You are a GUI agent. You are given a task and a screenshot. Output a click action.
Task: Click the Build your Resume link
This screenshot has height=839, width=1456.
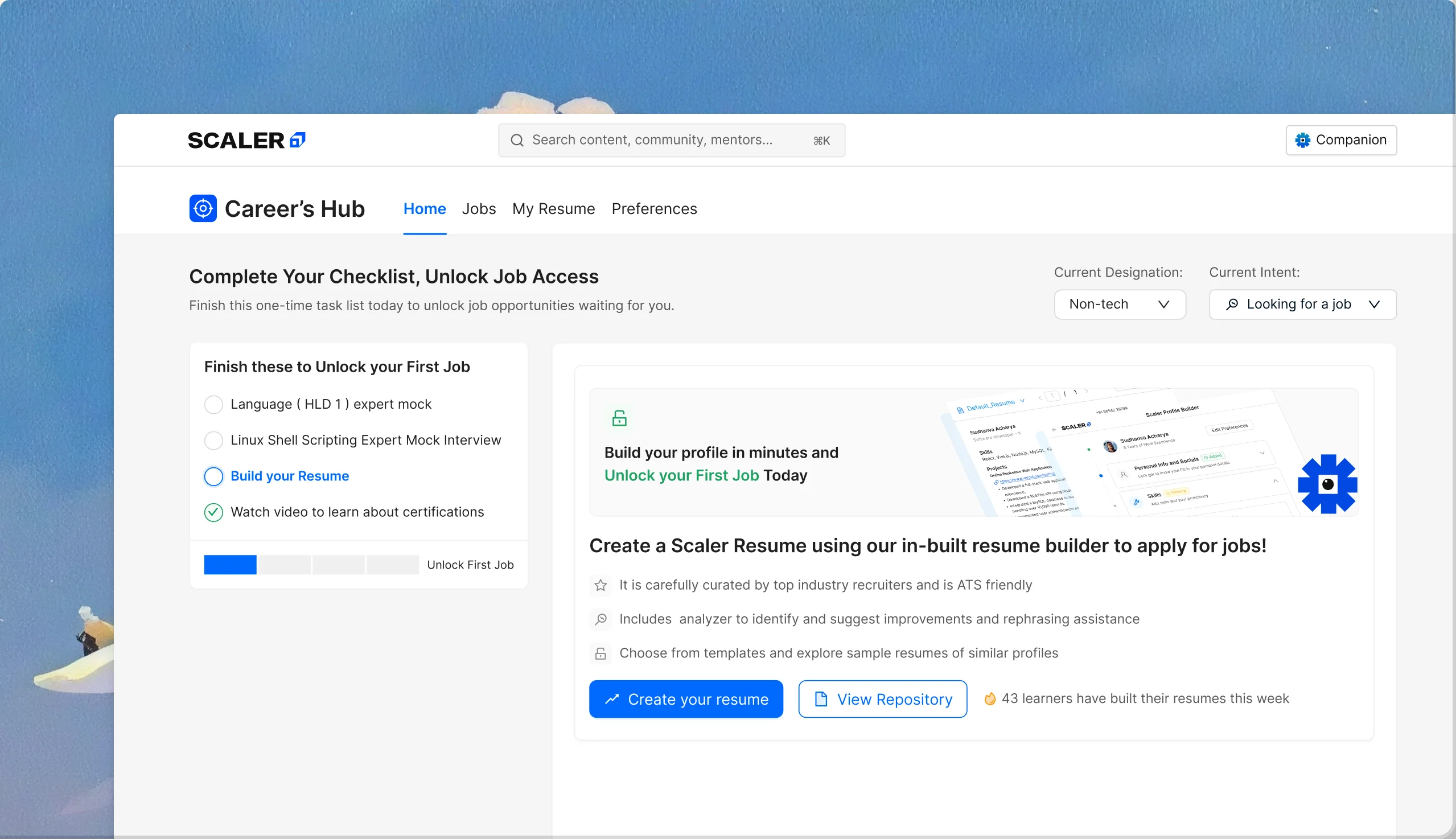pos(290,476)
